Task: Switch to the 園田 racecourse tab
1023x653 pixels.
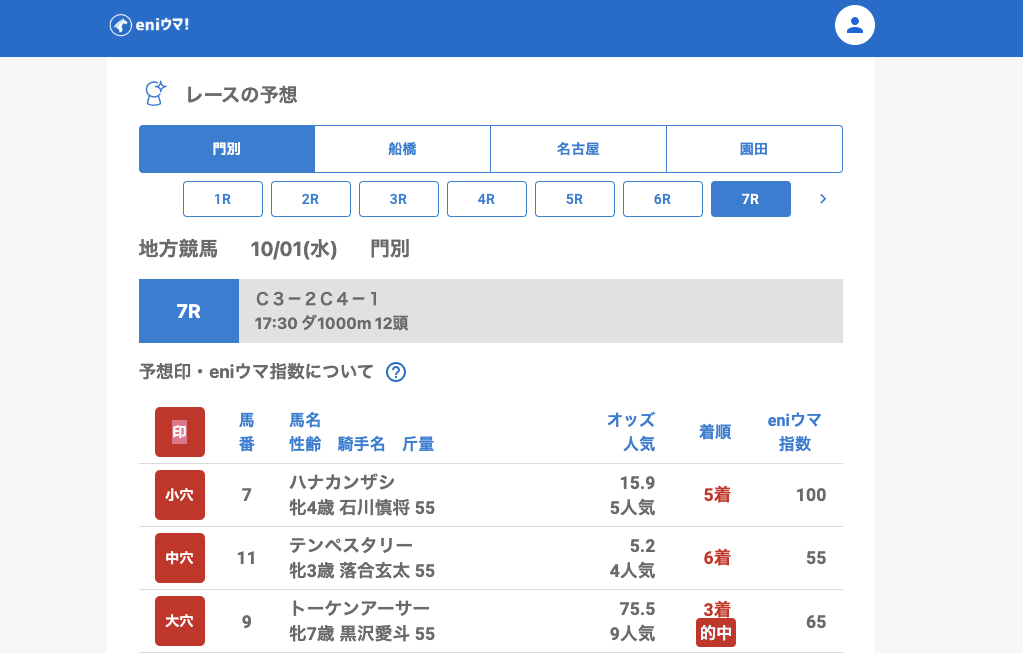Action: point(754,149)
